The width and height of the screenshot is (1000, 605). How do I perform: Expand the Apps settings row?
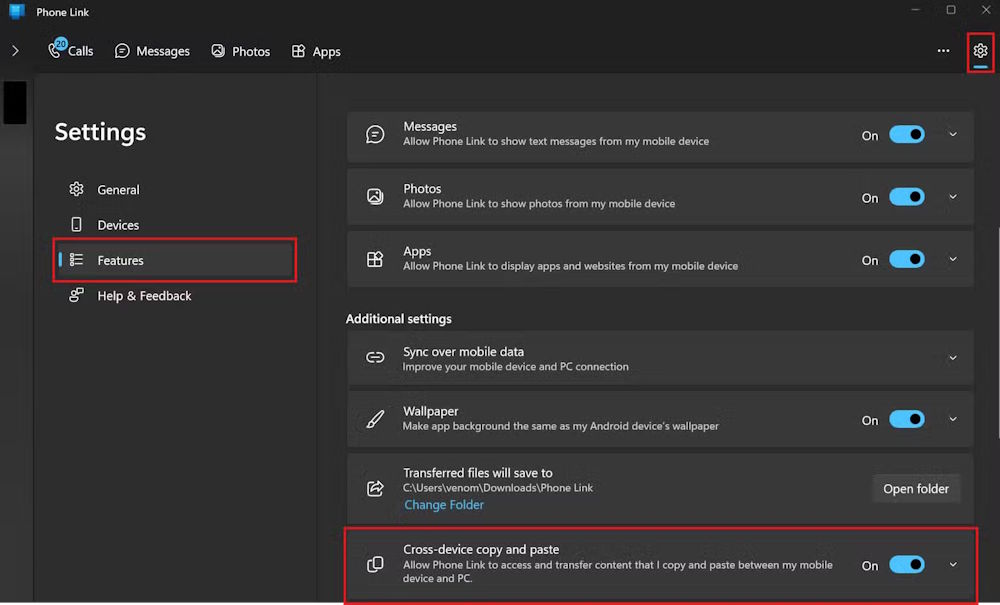coord(952,258)
